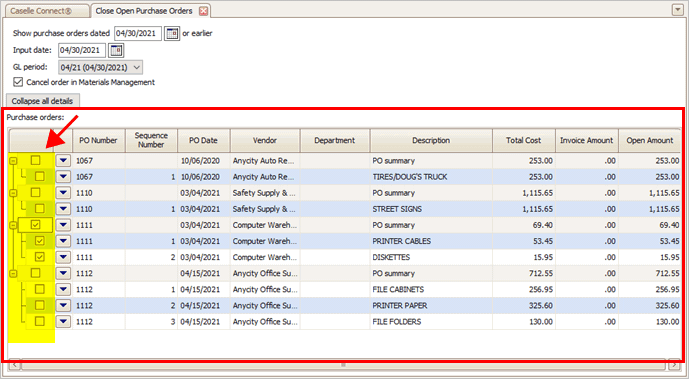Sort by the Department column header

(x=335, y=141)
